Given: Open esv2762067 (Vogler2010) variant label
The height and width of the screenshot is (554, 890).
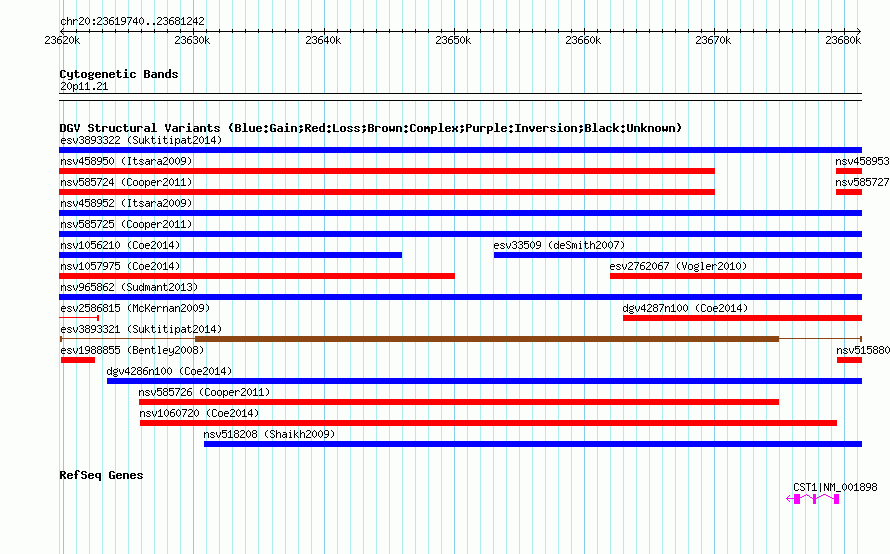Looking at the screenshot, I should point(678,266).
